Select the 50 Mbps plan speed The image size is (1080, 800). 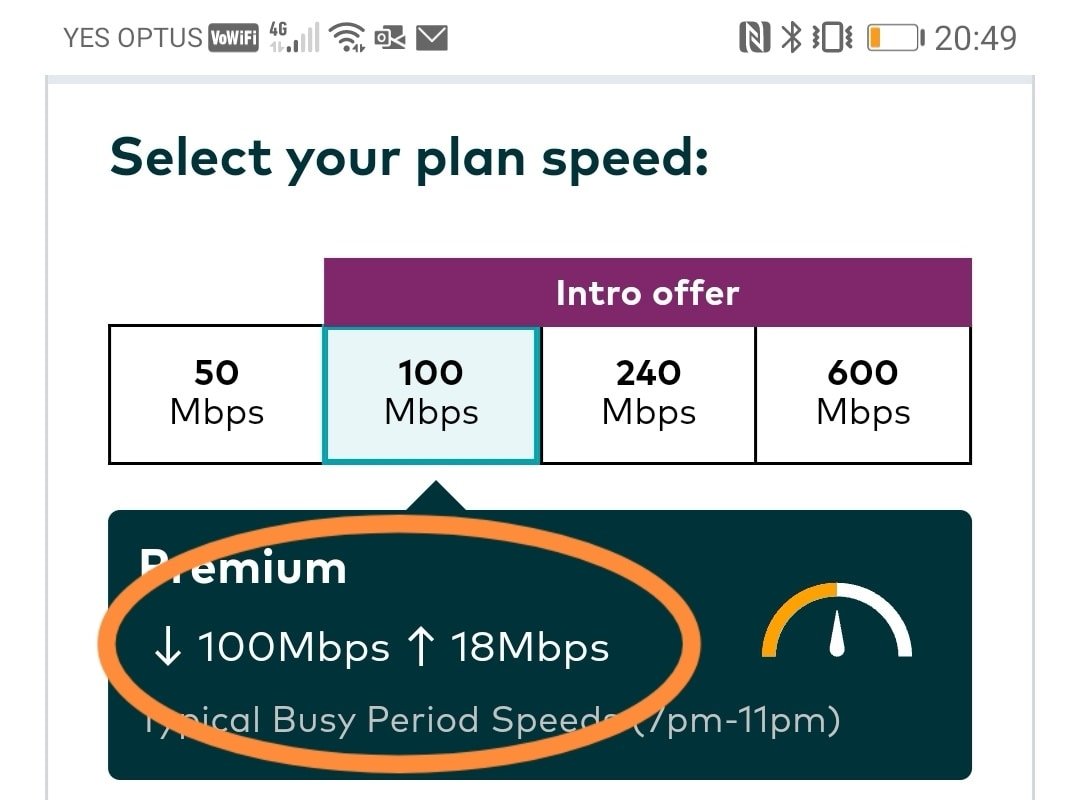216,393
